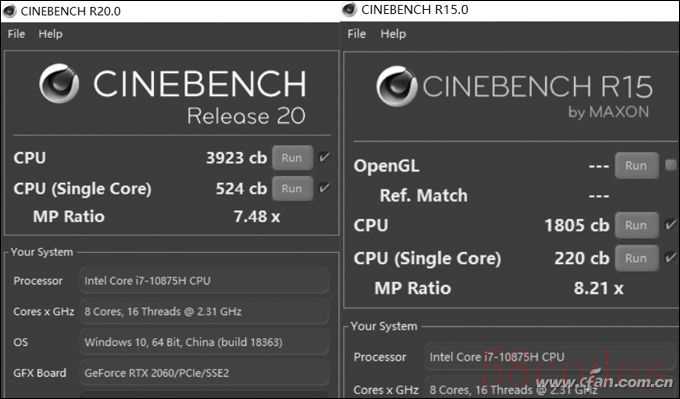
Task: Click the R20 OS field showing Windows 10
Action: click(x=204, y=342)
